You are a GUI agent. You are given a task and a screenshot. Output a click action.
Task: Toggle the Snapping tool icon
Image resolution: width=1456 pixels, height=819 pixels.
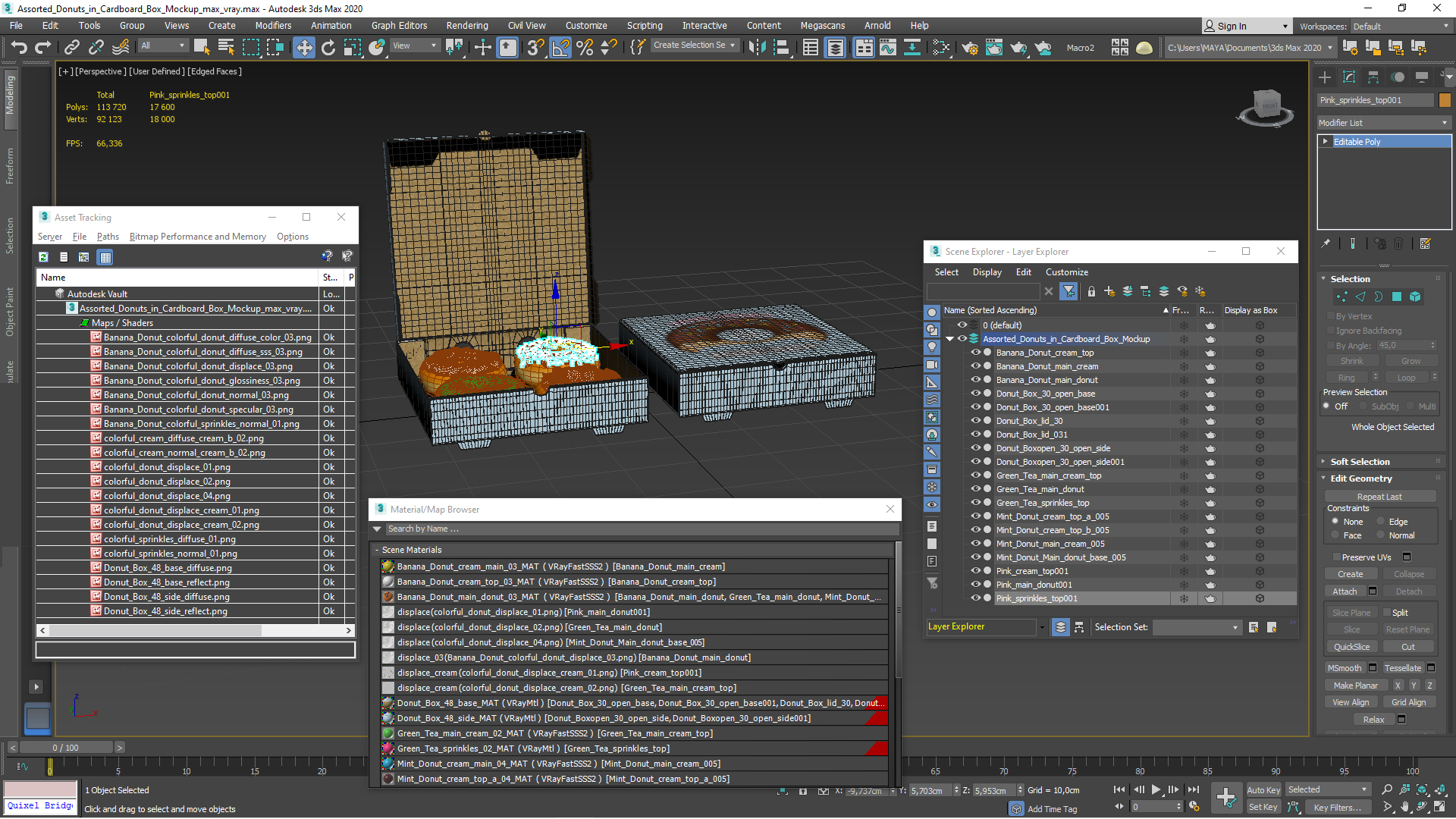click(535, 46)
